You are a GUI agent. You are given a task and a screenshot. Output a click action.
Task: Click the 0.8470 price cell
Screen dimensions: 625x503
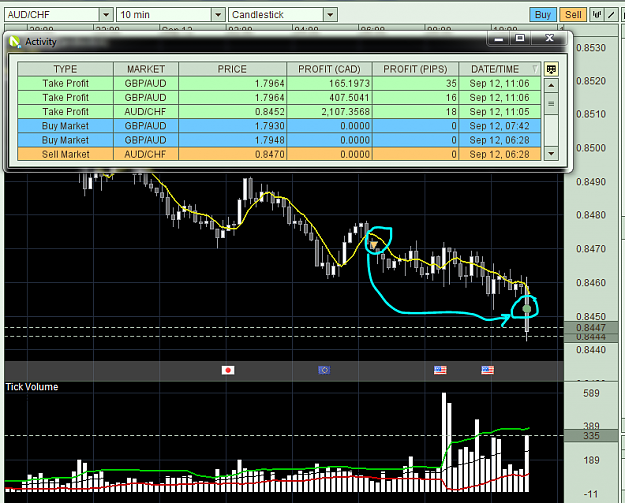[232, 154]
